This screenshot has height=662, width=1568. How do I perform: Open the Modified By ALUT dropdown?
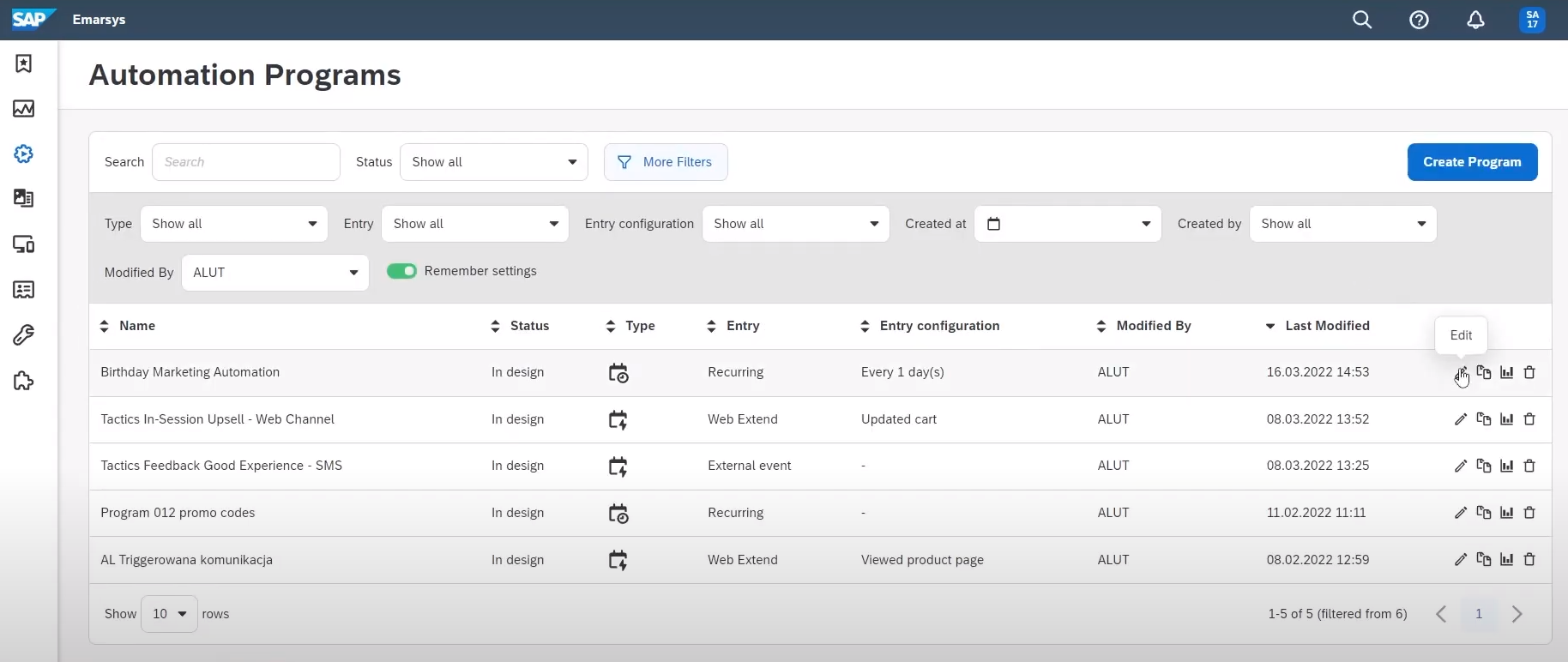(274, 273)
